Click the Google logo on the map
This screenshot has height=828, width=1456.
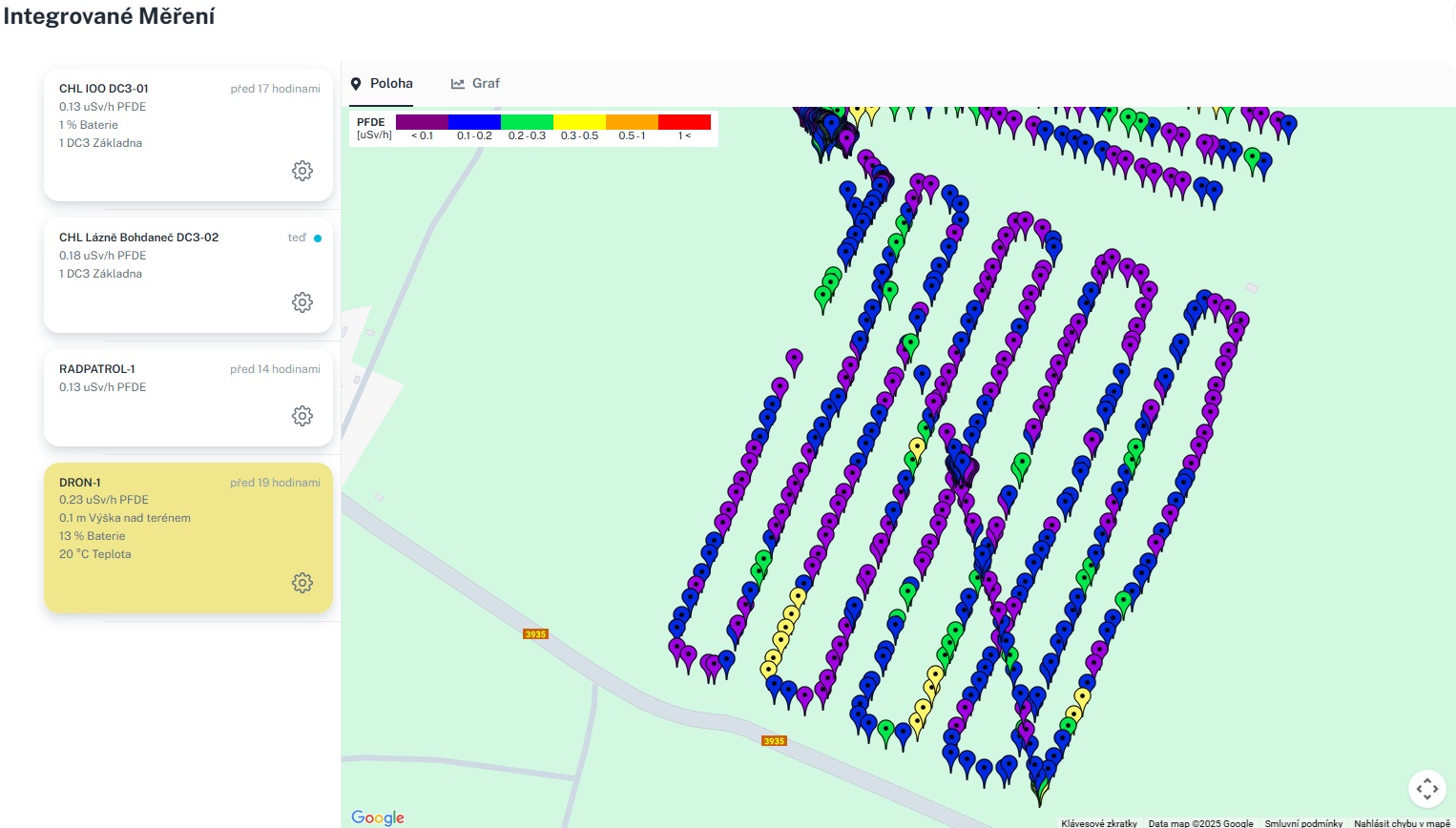coord(378,818)
